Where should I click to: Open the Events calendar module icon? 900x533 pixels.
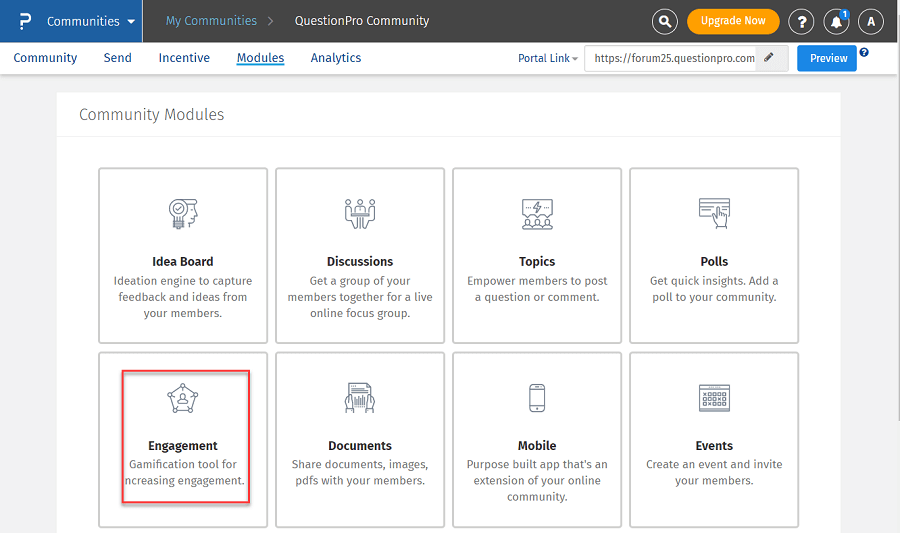point(714,398)
